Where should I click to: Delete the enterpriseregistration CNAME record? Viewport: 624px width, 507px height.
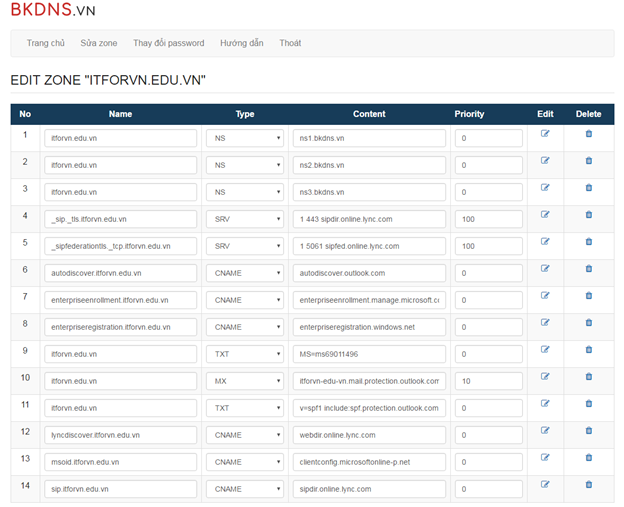pyautogui.click(x=588, y=322)
